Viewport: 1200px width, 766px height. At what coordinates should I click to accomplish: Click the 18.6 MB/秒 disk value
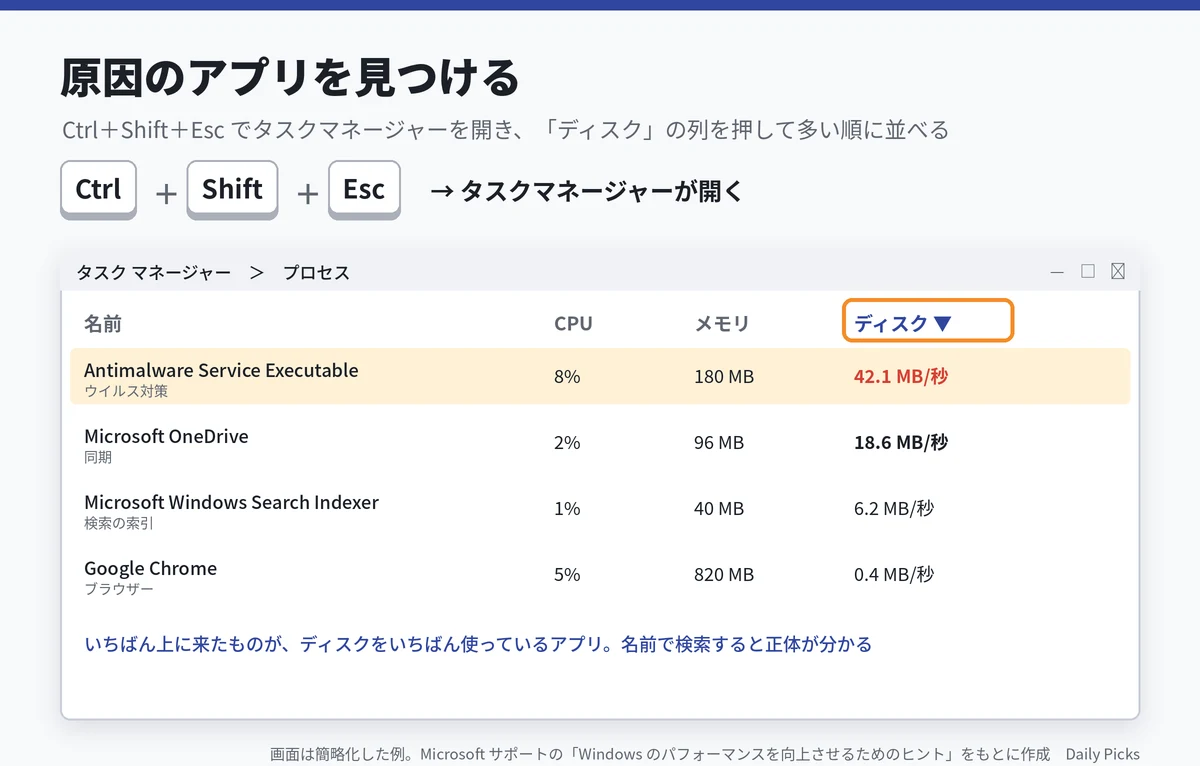tap(901, 443)
